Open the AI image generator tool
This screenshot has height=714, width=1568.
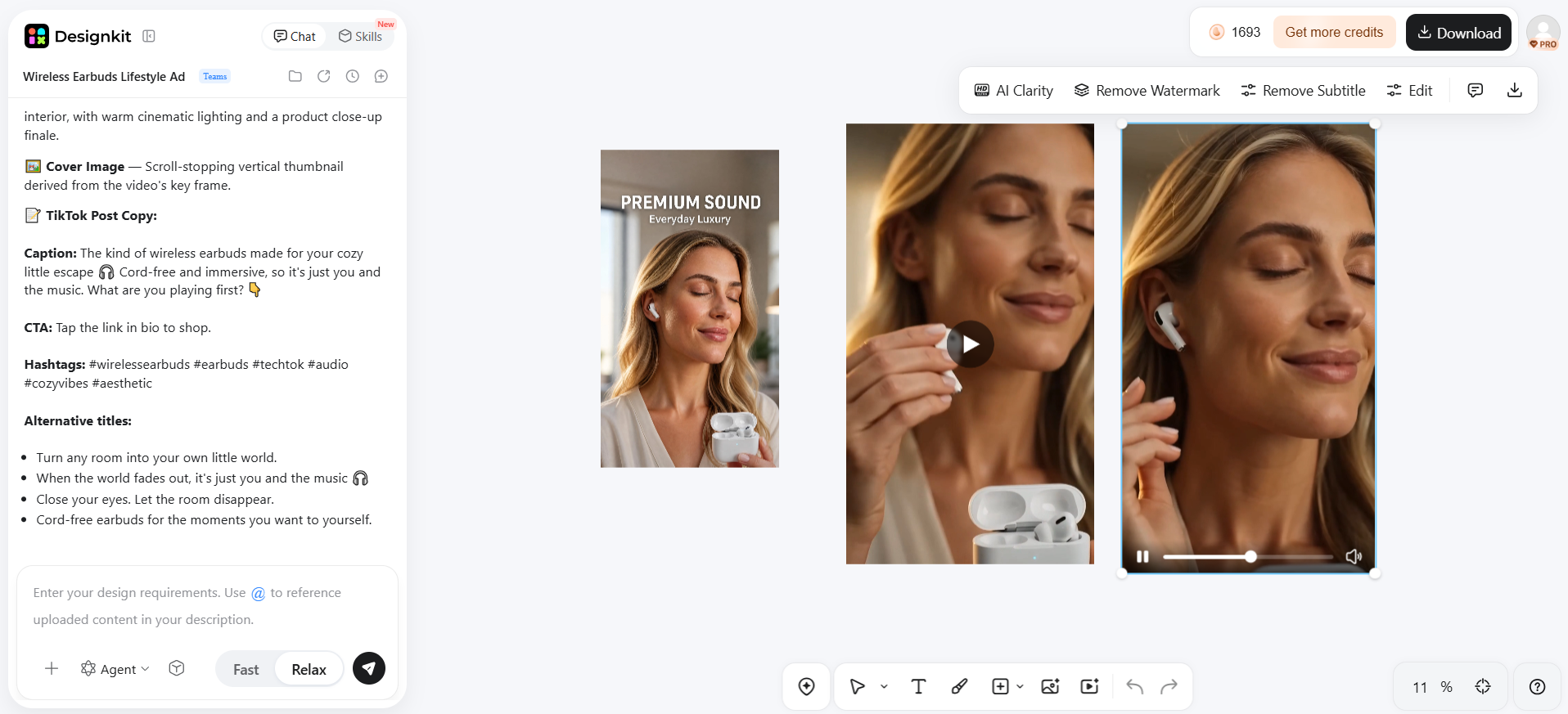(x=1050, y=686)
